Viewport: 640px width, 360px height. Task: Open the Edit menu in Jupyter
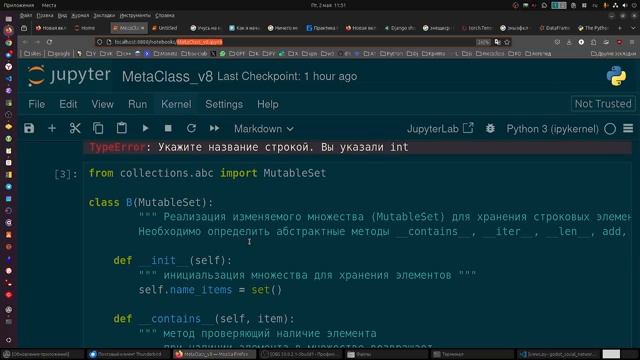point(68,104)
